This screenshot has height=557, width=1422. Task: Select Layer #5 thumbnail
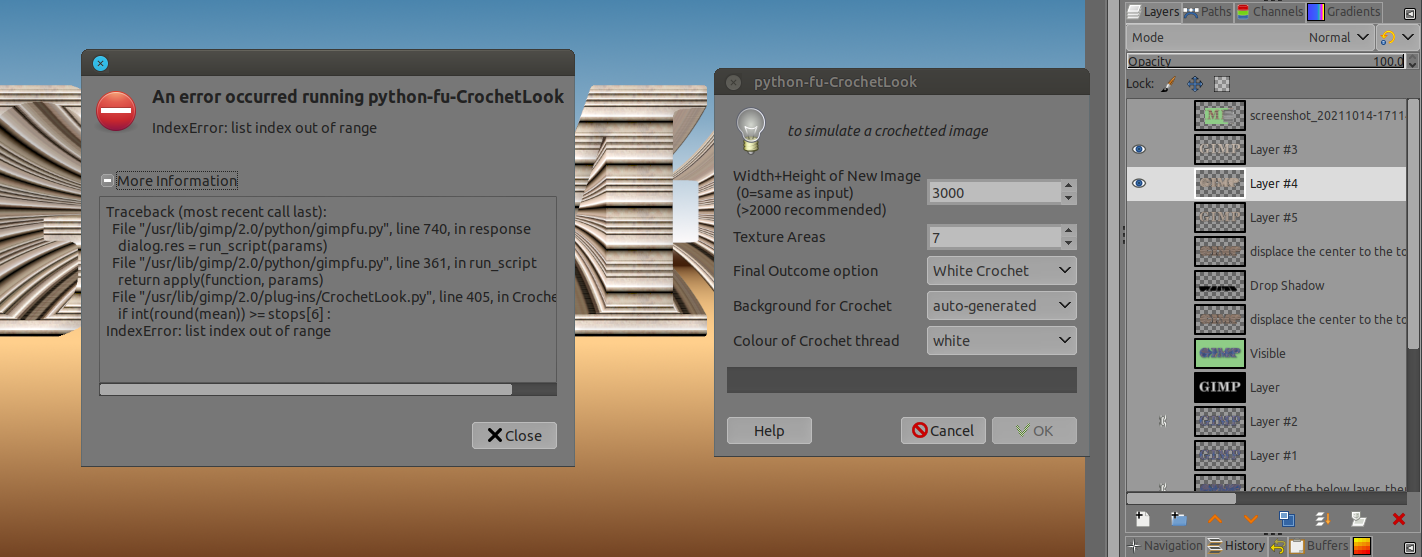1220,217
